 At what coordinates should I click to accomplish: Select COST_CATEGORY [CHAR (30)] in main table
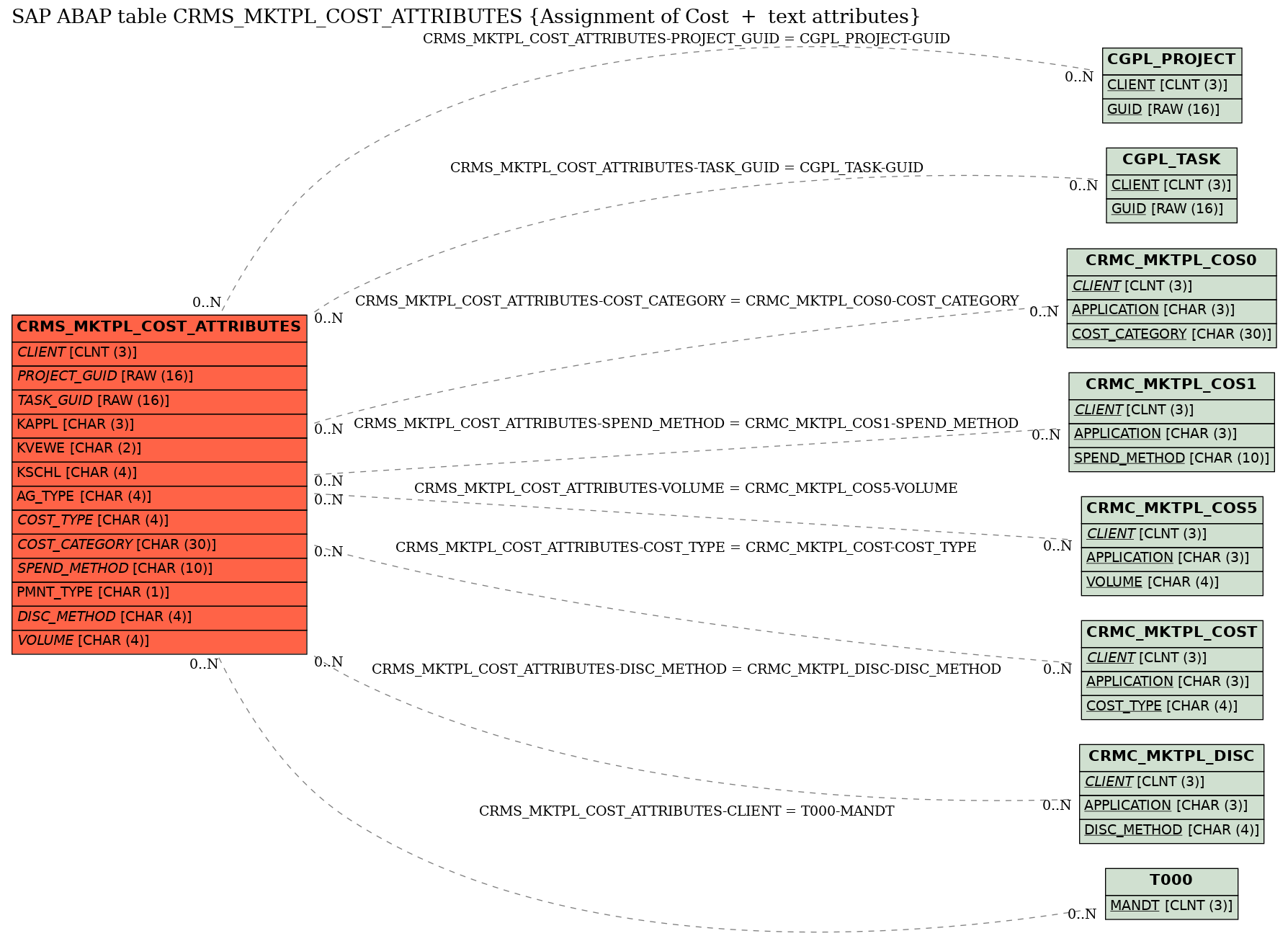(x=159, y=545)
